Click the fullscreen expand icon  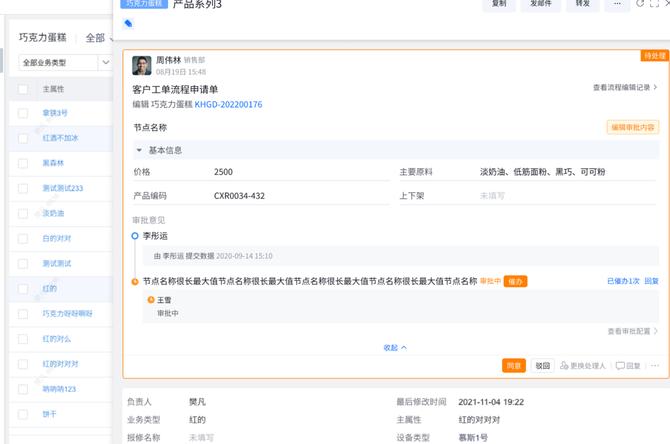pyautogui.click(x=655, y=4)
